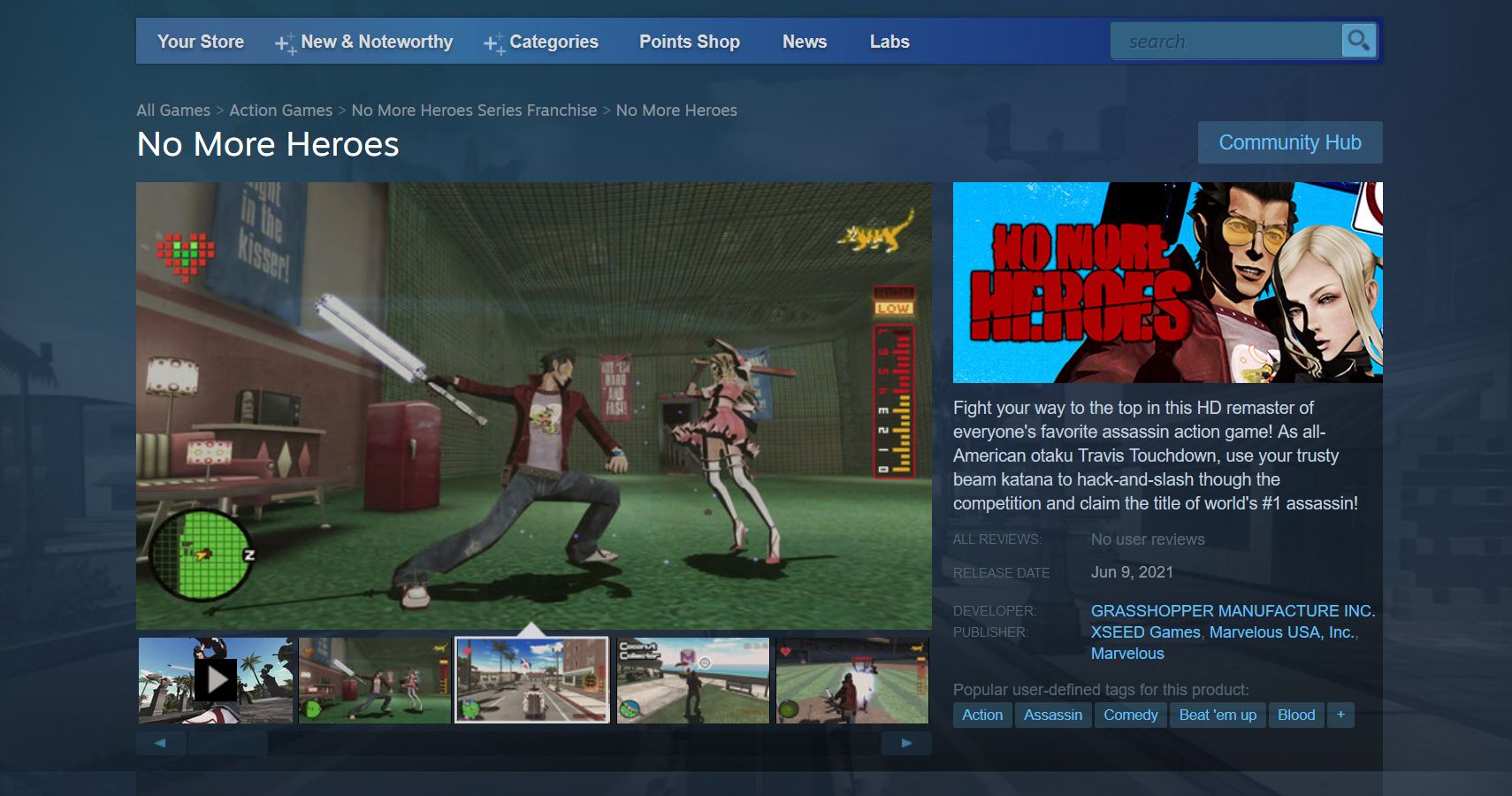Go to All Games breadcrumb
The height and width of the screenshot is (796, 1512).
click(173, 111)
